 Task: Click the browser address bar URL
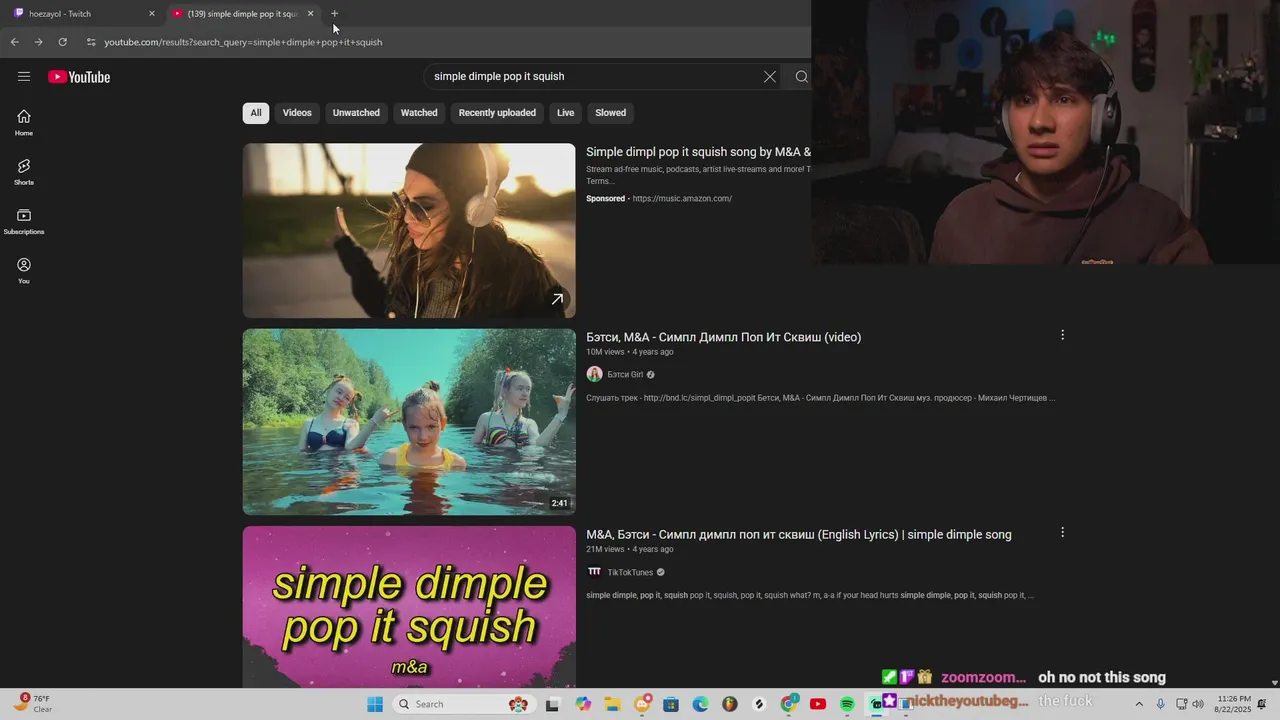point(243,42)
